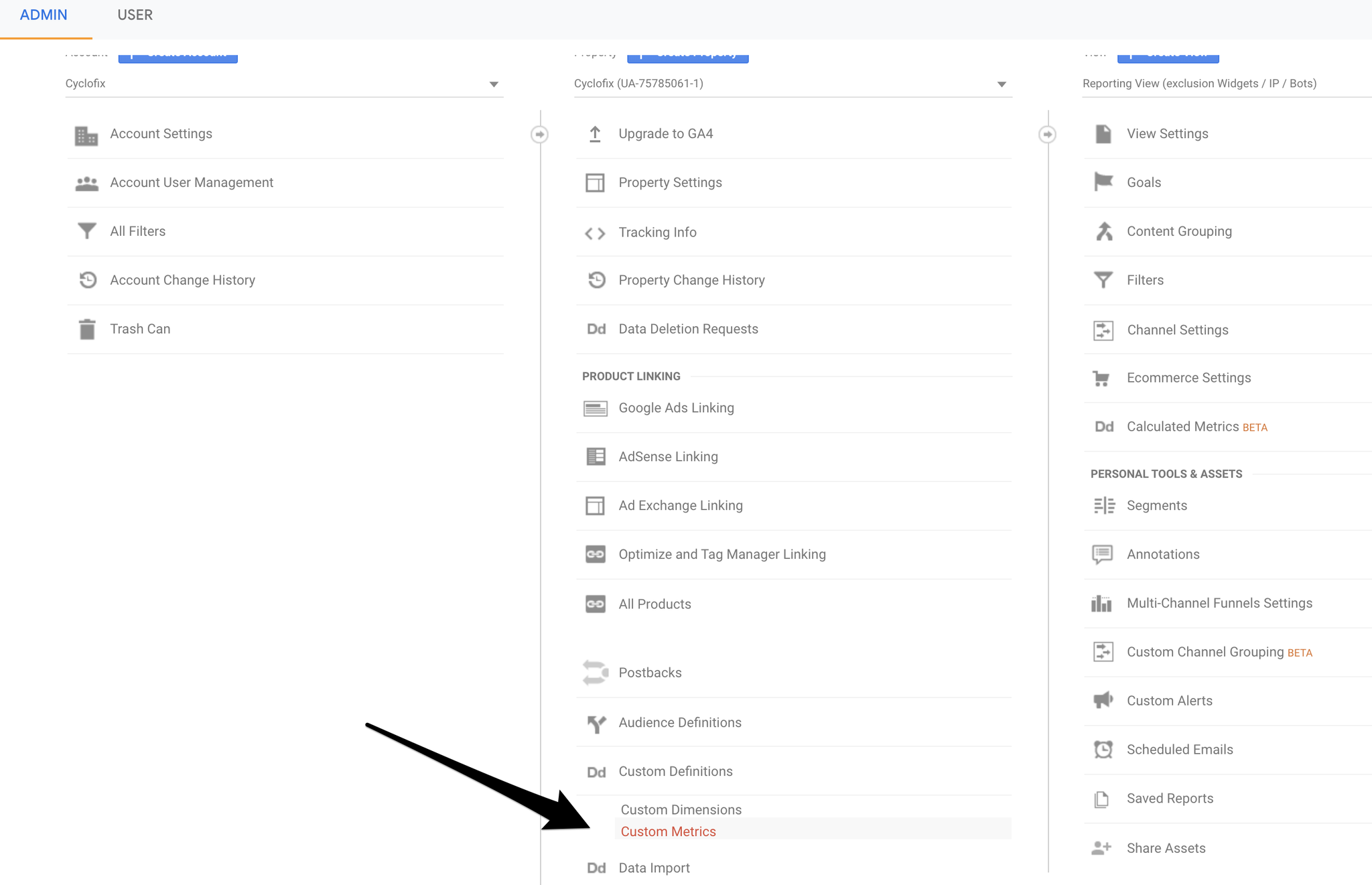Image resolution: width=1372 pixels, height=885 pixels.
Task: Click the Share Assets person-plus icon
Action: point(1102,848)
